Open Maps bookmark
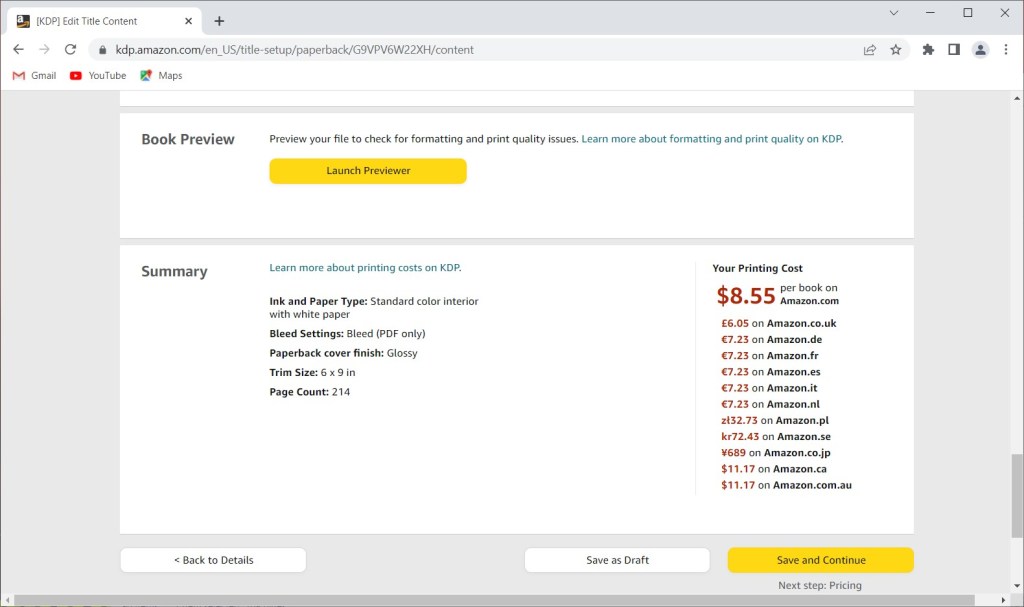The width and height of the screenshot is (1024, 607). tap(161, 75)
